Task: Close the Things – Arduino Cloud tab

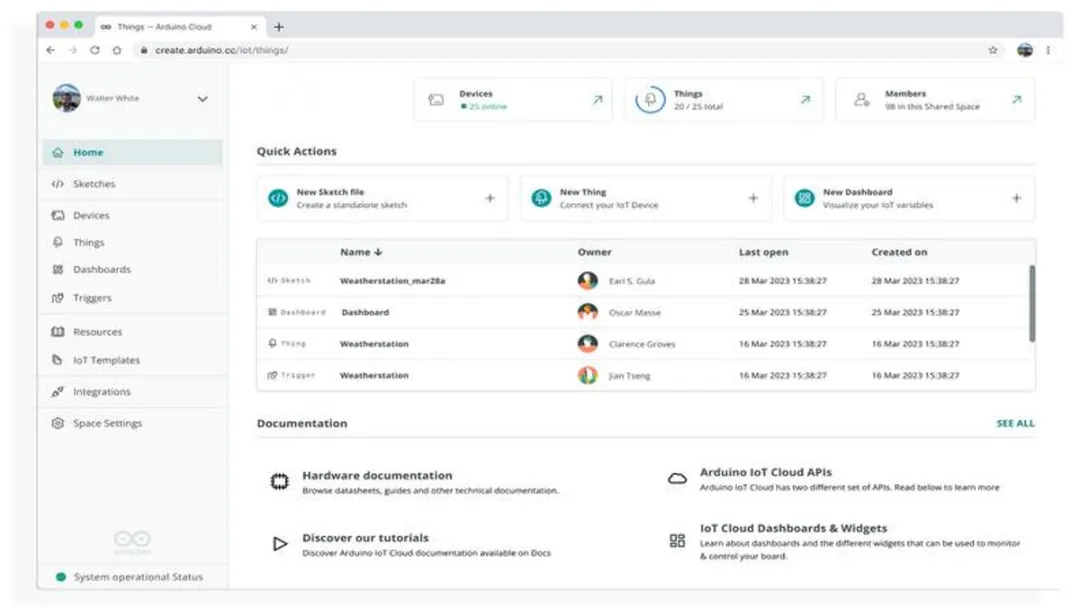Action: click(x=253, y=27)
